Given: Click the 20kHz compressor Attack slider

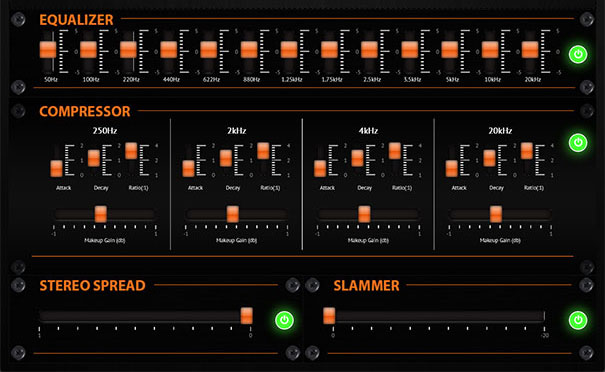Looking at the screenshot, I should 452,169.
